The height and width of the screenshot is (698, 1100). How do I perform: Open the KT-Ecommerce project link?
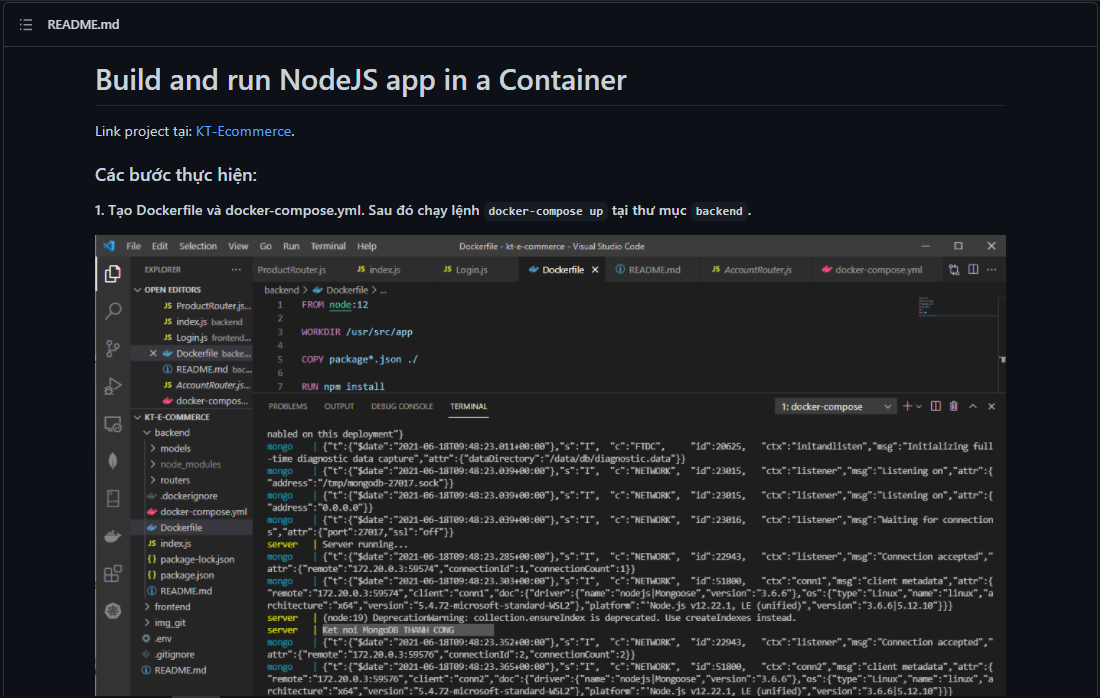coord(243,131)
